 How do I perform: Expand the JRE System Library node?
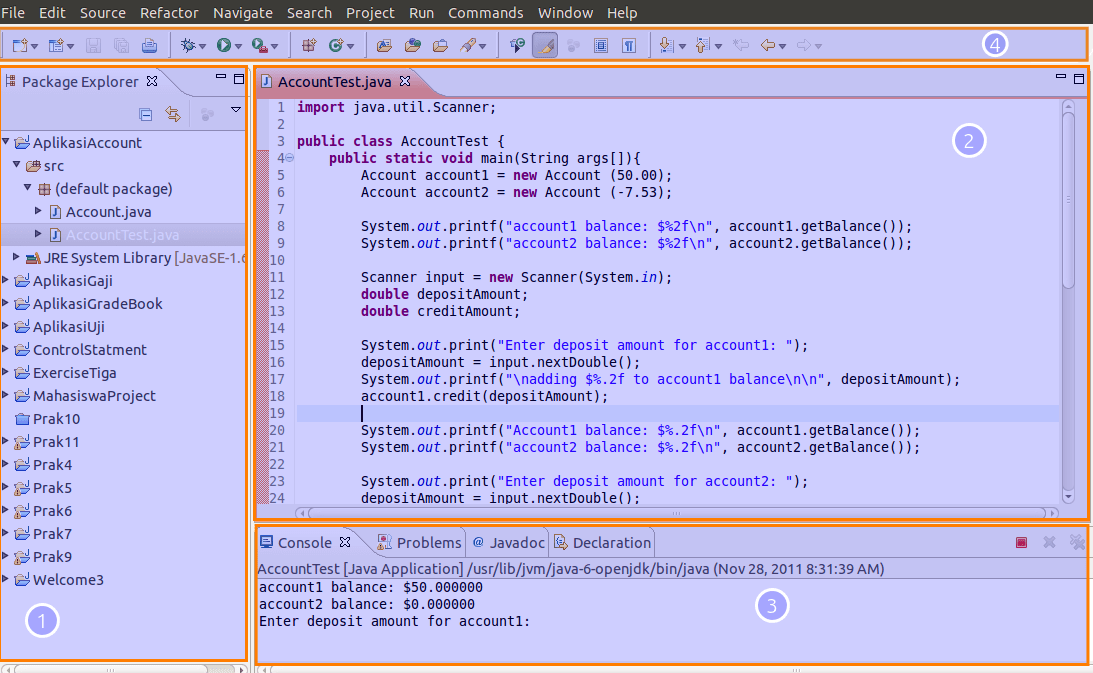pos(16,257)
